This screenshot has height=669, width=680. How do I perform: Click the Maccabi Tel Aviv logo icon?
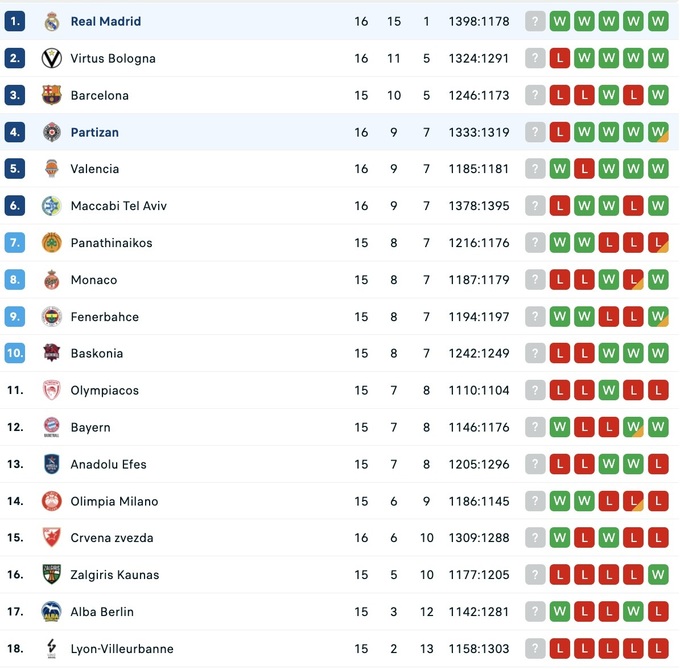(52, 206)
